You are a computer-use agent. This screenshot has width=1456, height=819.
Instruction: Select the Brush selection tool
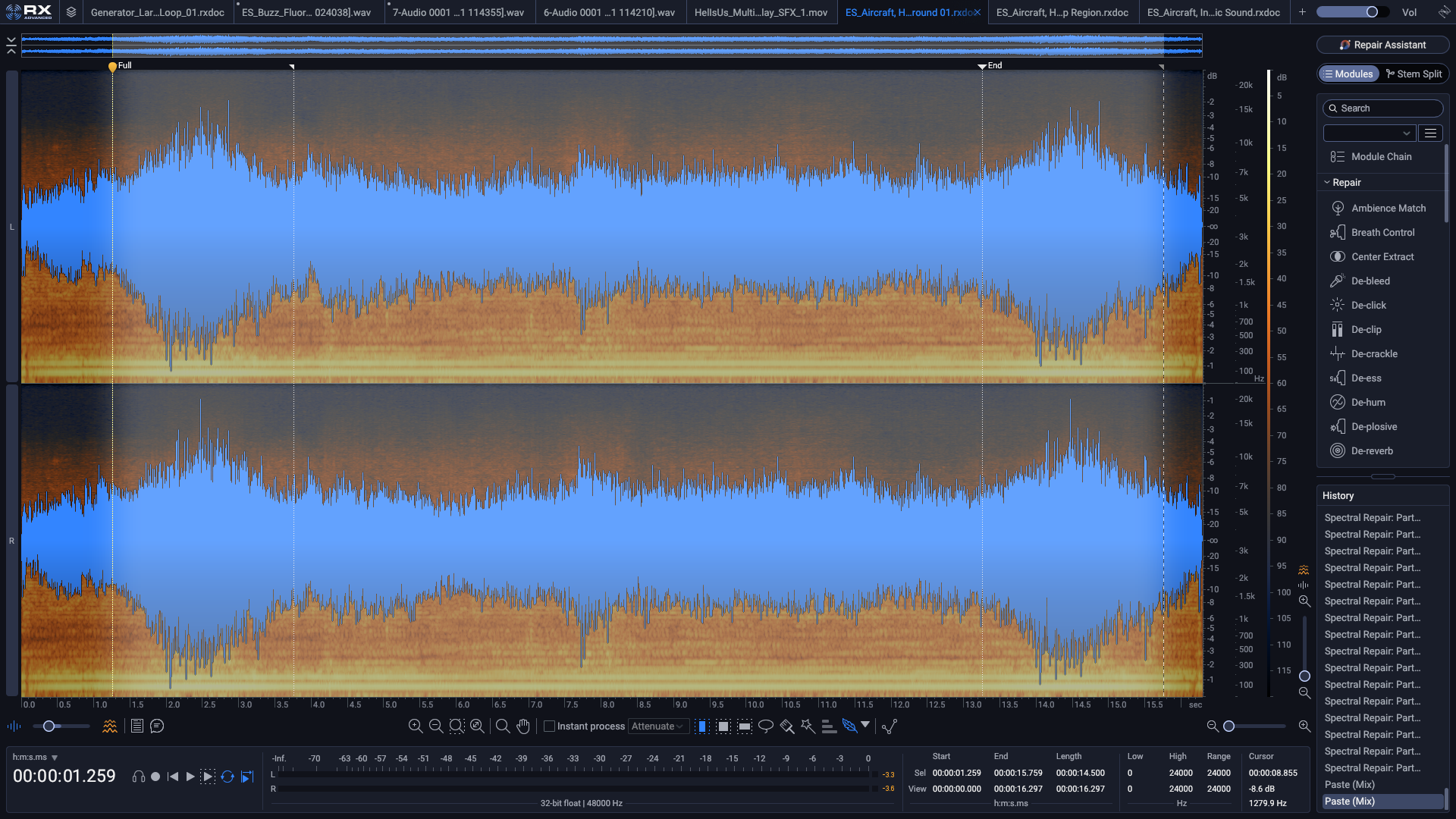click(787, 726)
